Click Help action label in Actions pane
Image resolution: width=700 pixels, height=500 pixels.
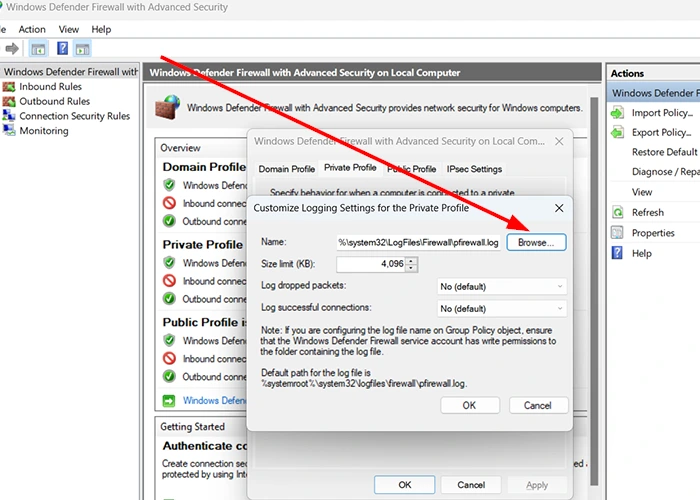[x=642, y=253]
